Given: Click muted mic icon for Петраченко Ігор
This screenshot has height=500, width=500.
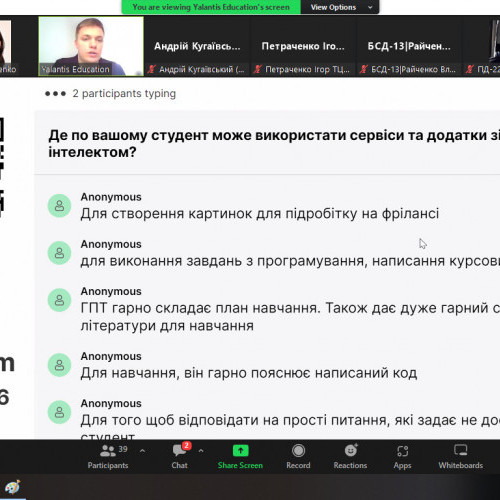Looking at the screenshot, I should pos(257,69).
